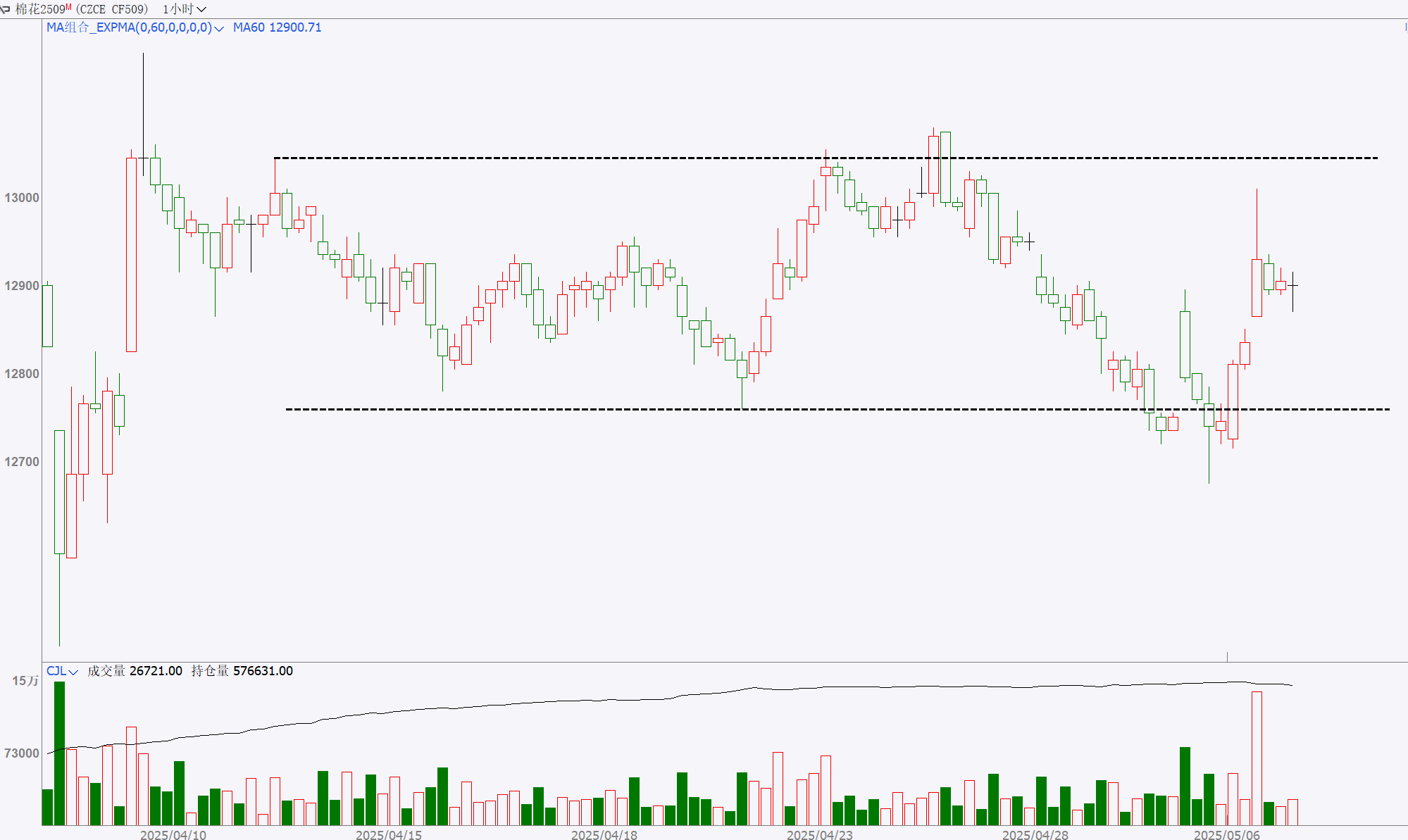Select the upper dashed resistance line
1408x840 pixels.
826,158
